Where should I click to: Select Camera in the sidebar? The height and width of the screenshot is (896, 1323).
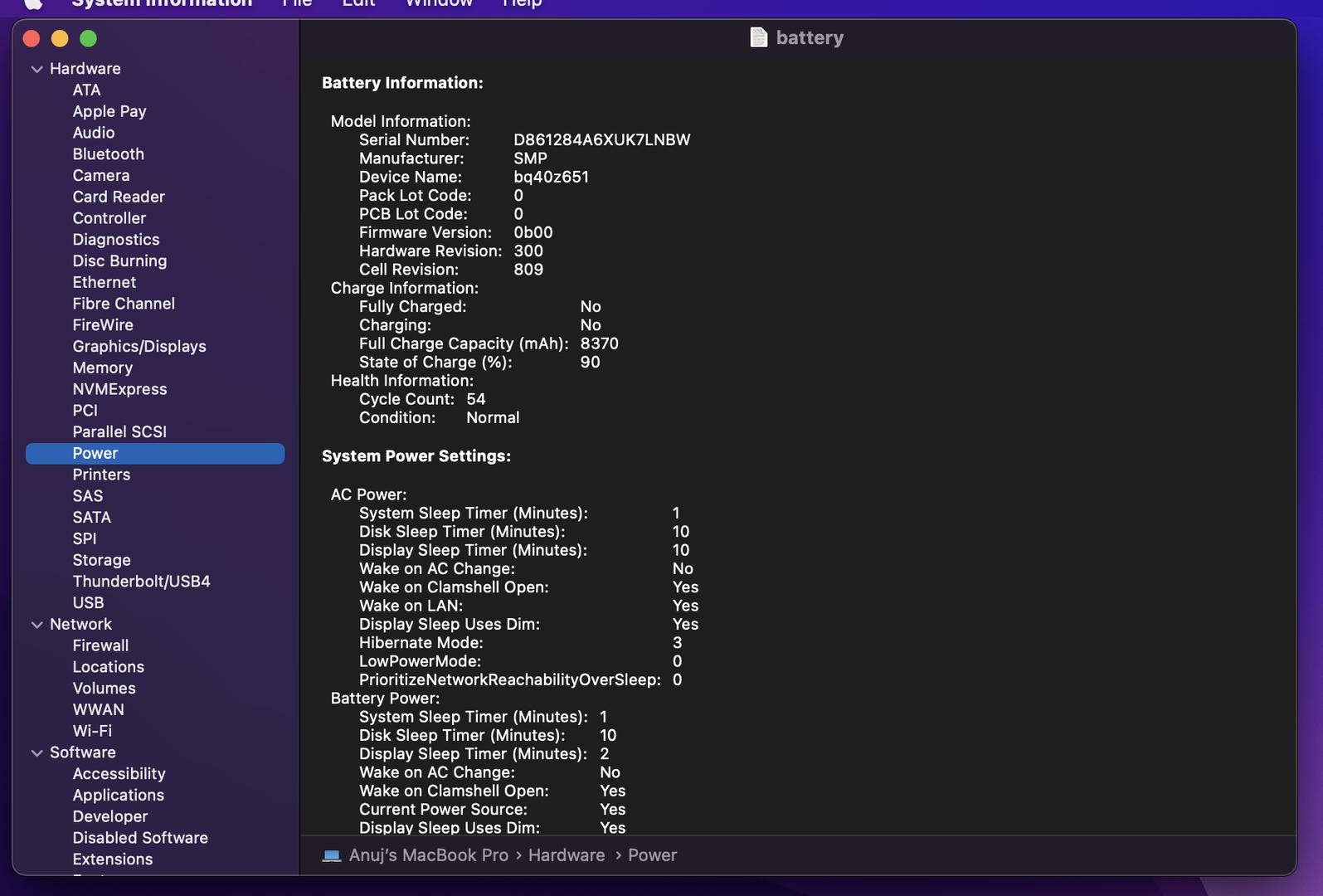[x=101, y=175]
